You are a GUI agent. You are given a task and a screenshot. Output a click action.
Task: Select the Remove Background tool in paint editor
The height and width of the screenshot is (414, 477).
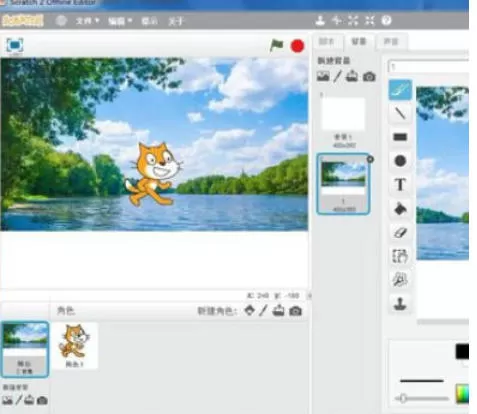point(400,280)
